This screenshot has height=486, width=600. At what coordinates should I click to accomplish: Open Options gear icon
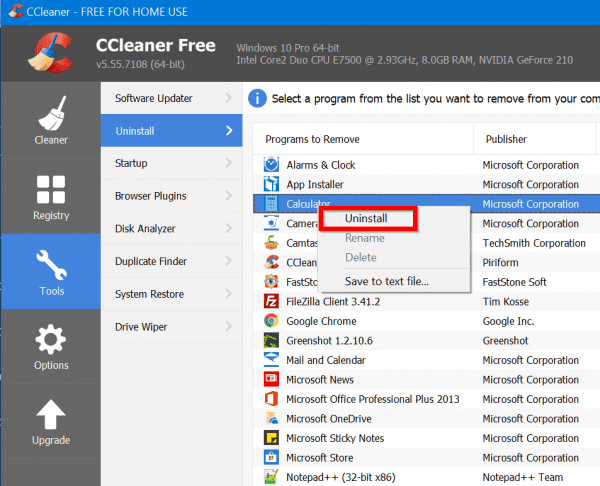tap(50, 339)
